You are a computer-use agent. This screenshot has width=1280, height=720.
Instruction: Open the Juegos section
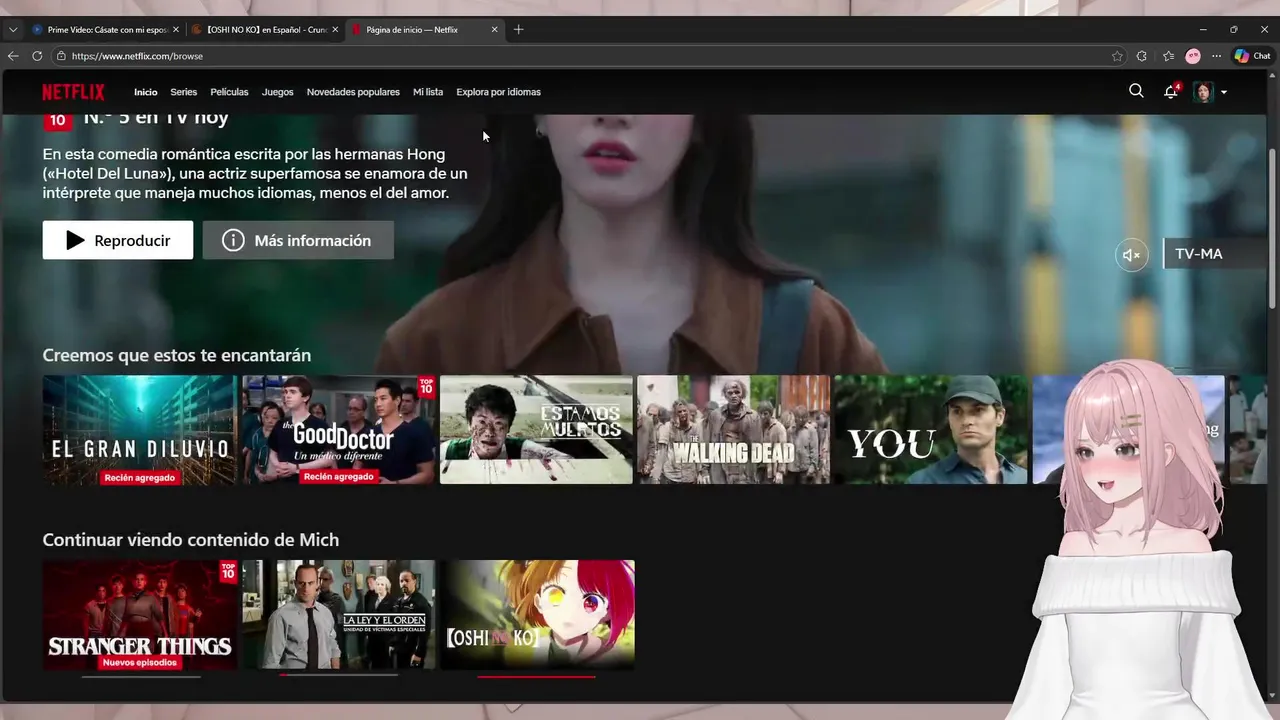pyautogui.click(x=278, y=92)
